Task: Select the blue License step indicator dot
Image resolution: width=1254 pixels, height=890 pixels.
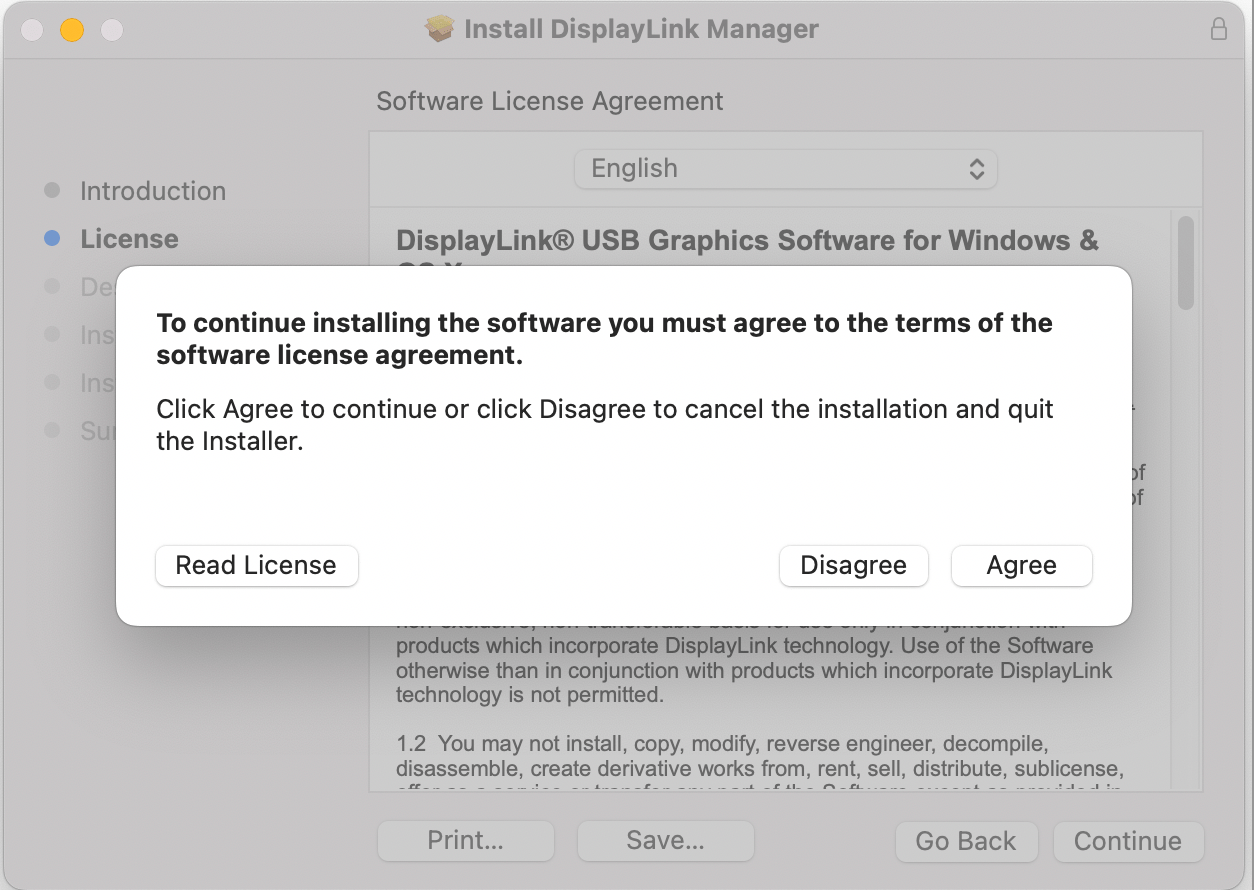Action: point(53,239)
